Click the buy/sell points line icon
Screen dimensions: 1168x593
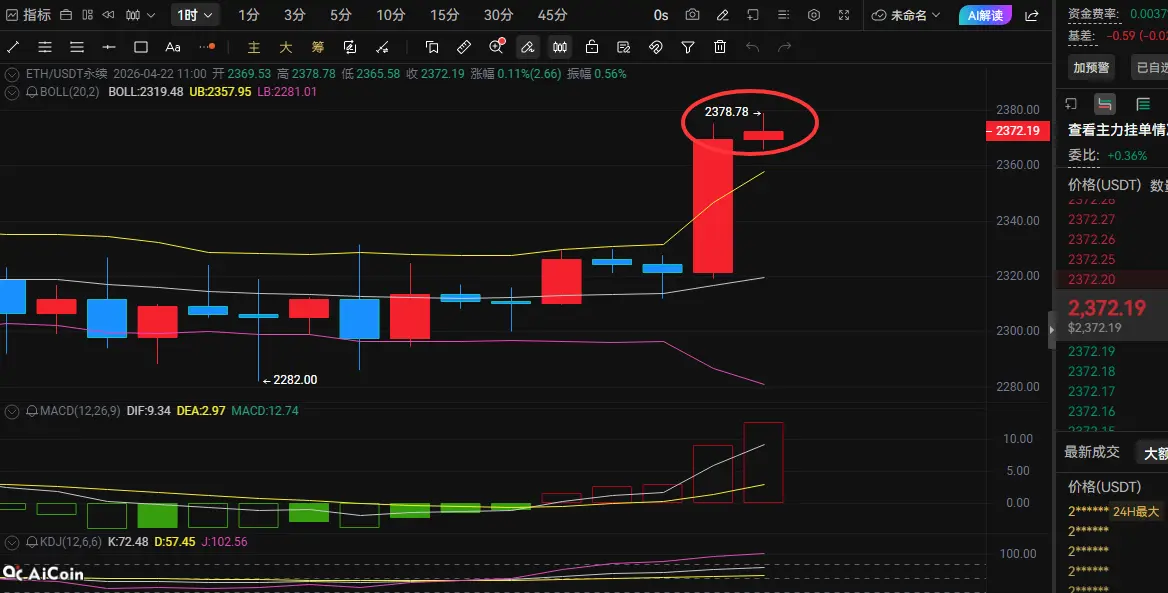click(x=382, y=47)
